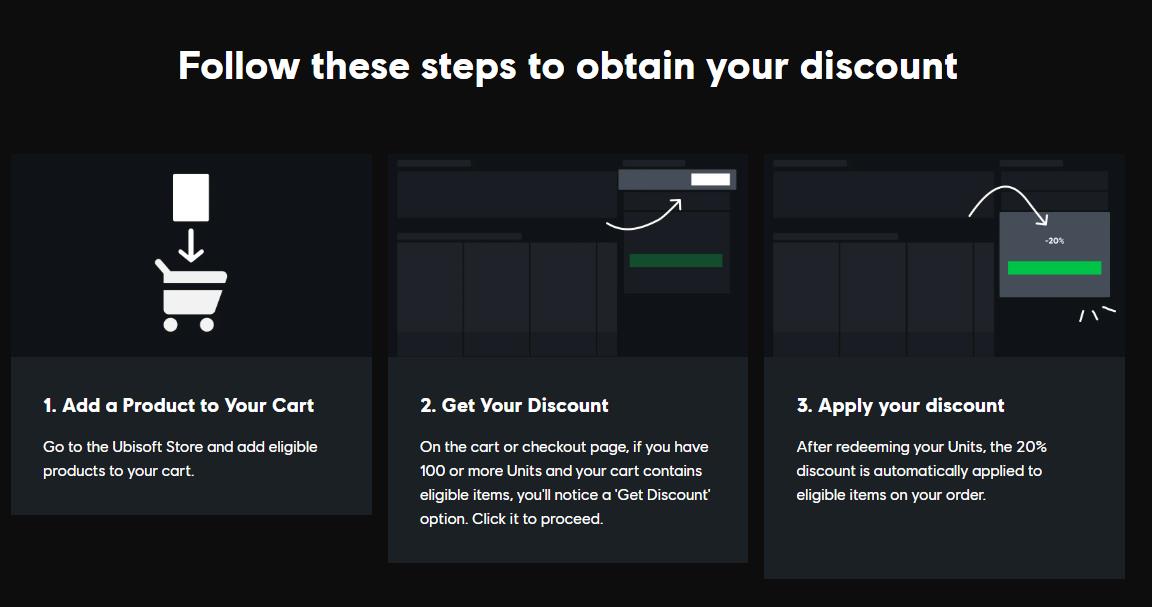Click the downward arrow above the cart
This screenshot has width=1152, height=607.
point(191,245)
